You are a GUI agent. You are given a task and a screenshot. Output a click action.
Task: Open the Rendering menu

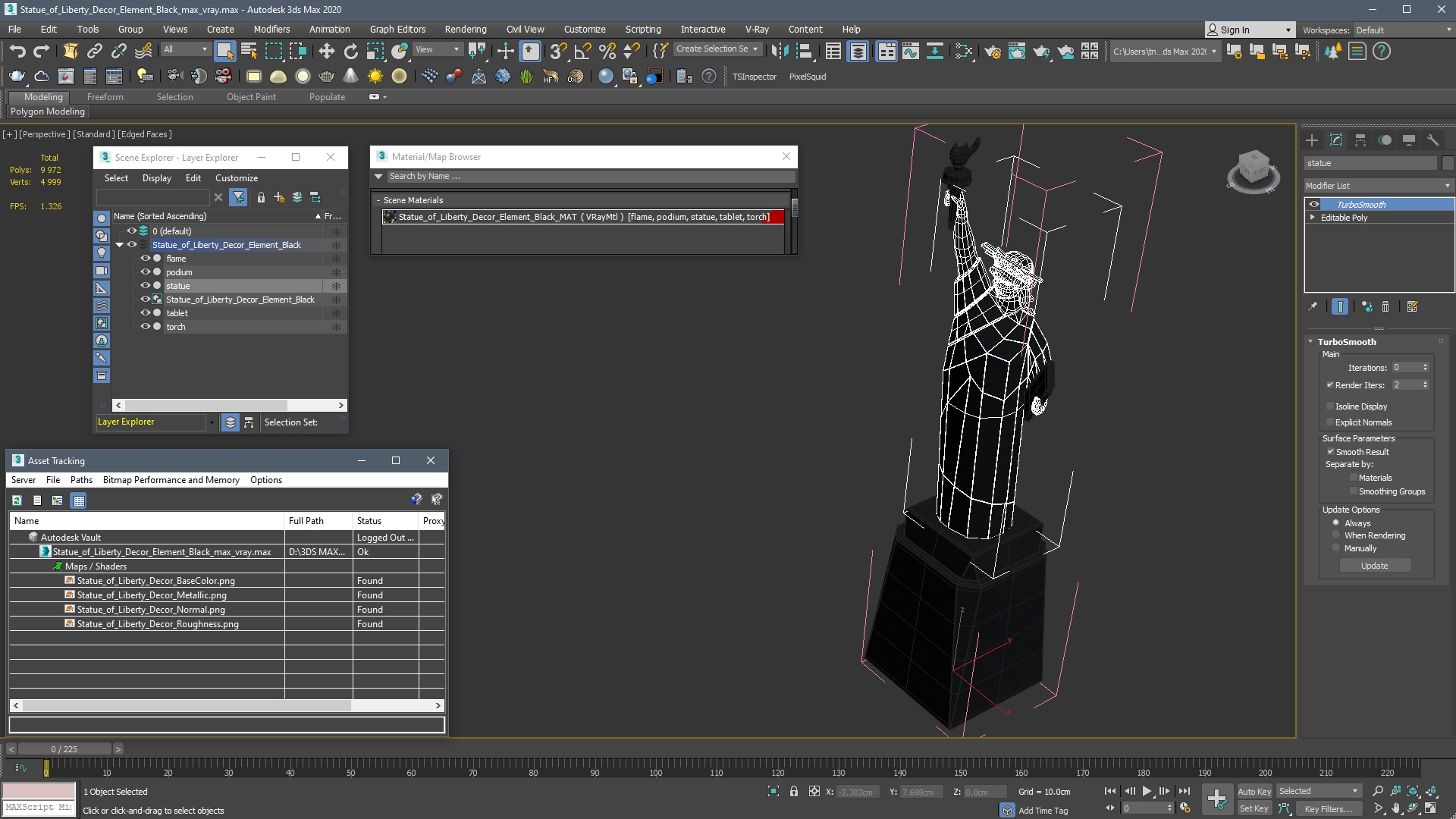tap(465, 30)
